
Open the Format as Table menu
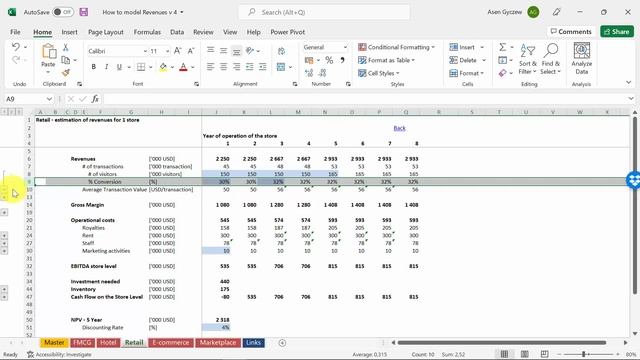pos(386,60)
